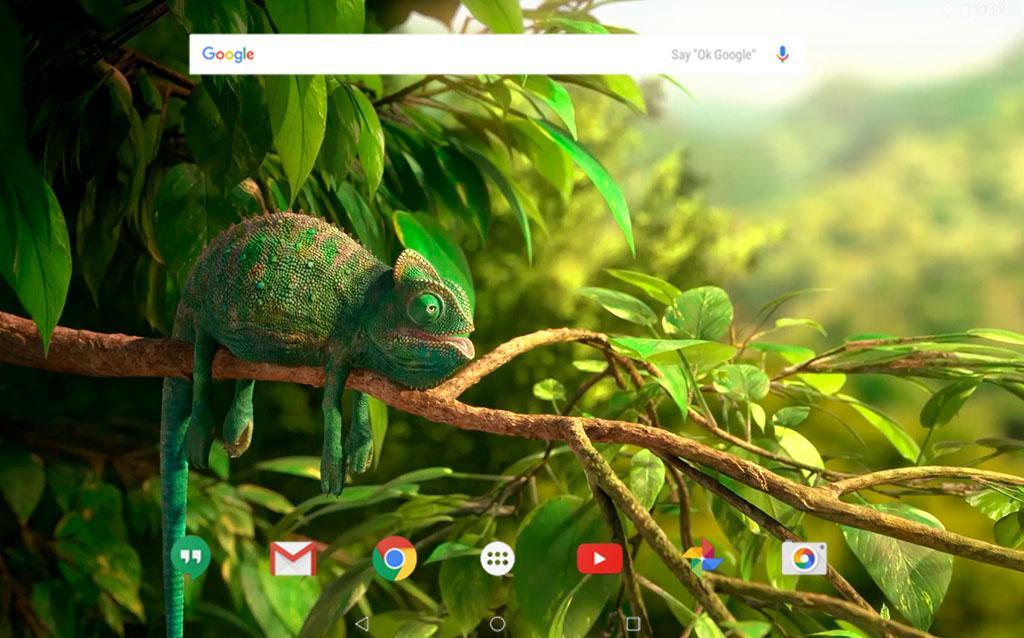Open the app drawer

[497, 559]
